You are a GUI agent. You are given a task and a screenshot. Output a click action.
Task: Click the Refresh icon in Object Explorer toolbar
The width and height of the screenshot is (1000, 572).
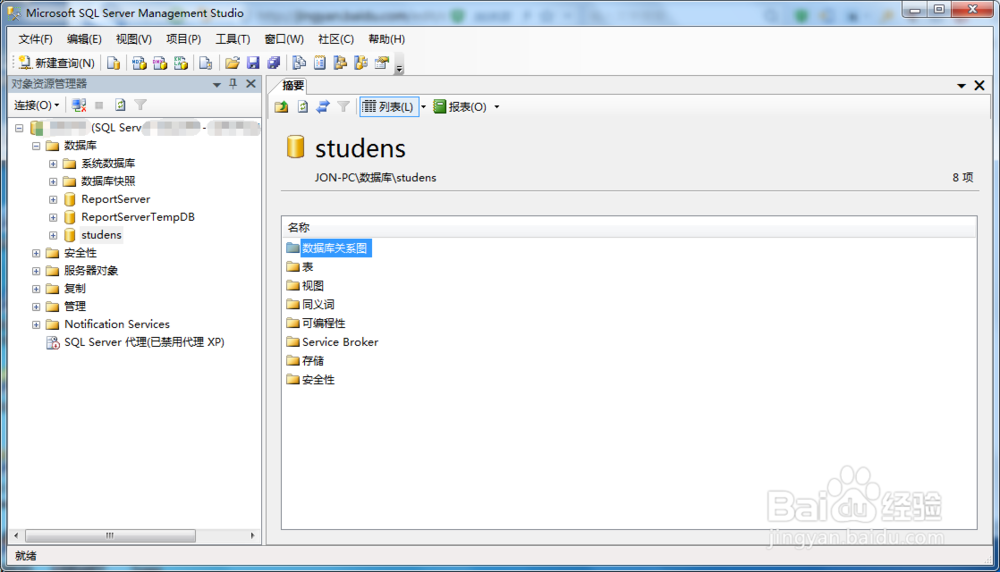pos(120,105)
